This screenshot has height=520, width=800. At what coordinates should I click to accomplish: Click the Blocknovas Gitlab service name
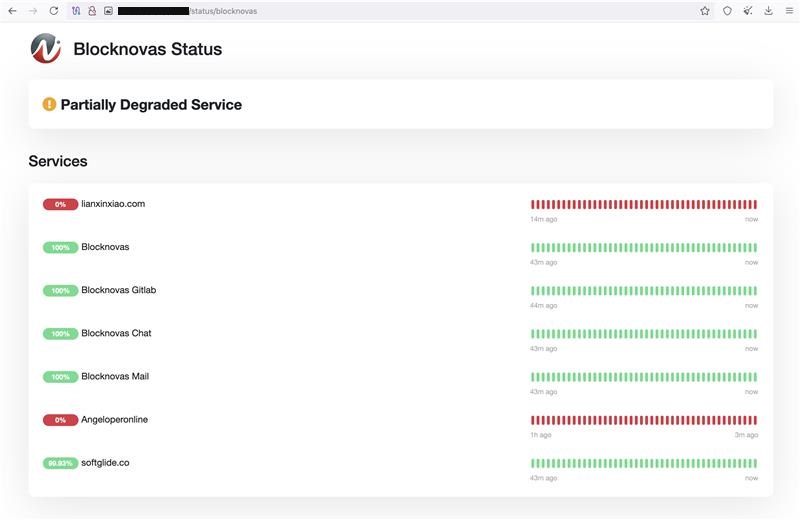(118, 290)
